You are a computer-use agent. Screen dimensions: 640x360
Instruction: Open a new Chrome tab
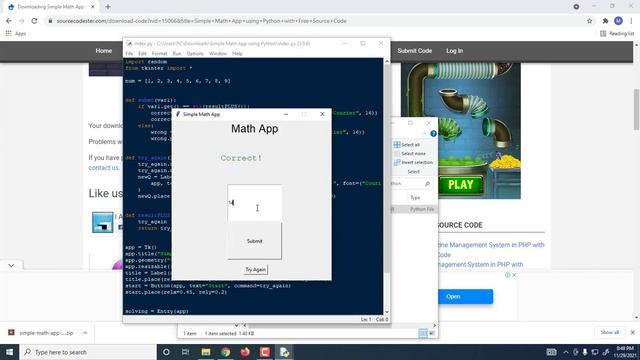tap(108, 7)
